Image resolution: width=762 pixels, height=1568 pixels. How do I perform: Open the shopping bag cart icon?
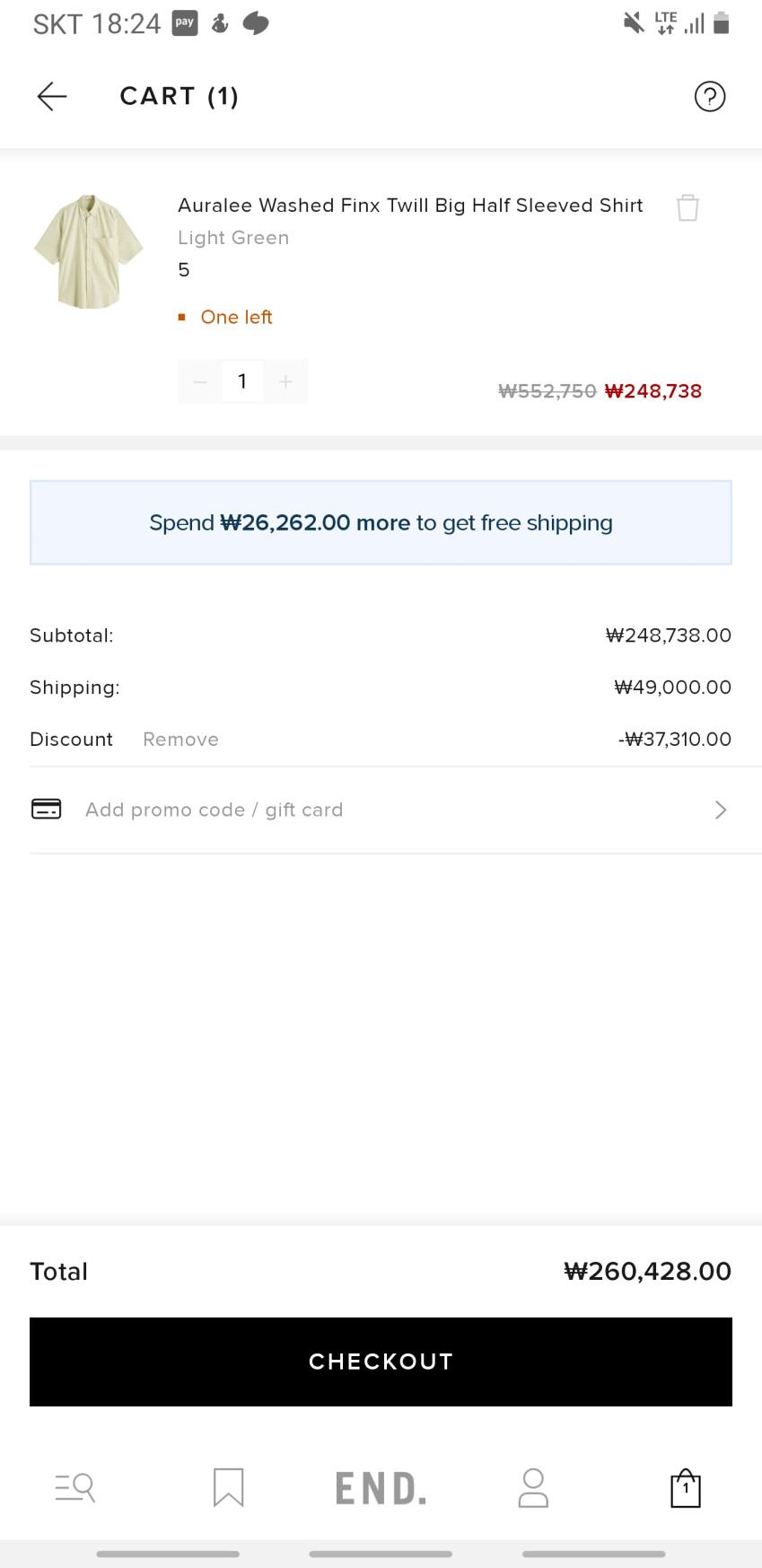point(686,1488)
